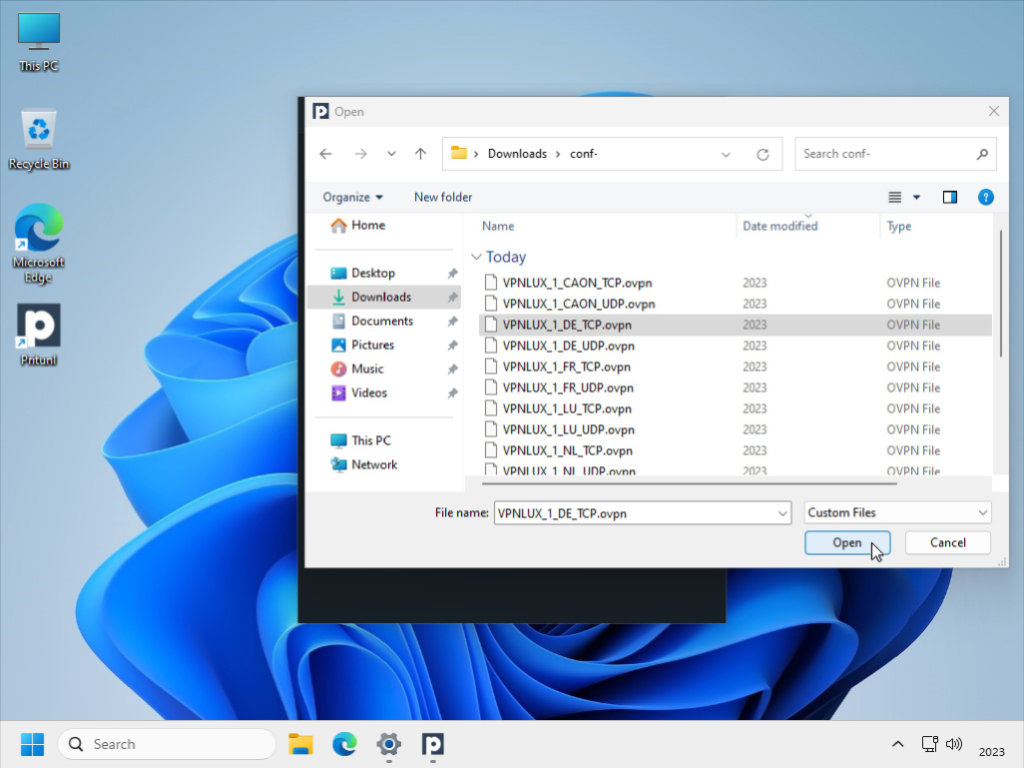Select the VPNLUX_1_FR_UDP.ovpn file
Screen dimensions: 1024x768
click(567, 388)
